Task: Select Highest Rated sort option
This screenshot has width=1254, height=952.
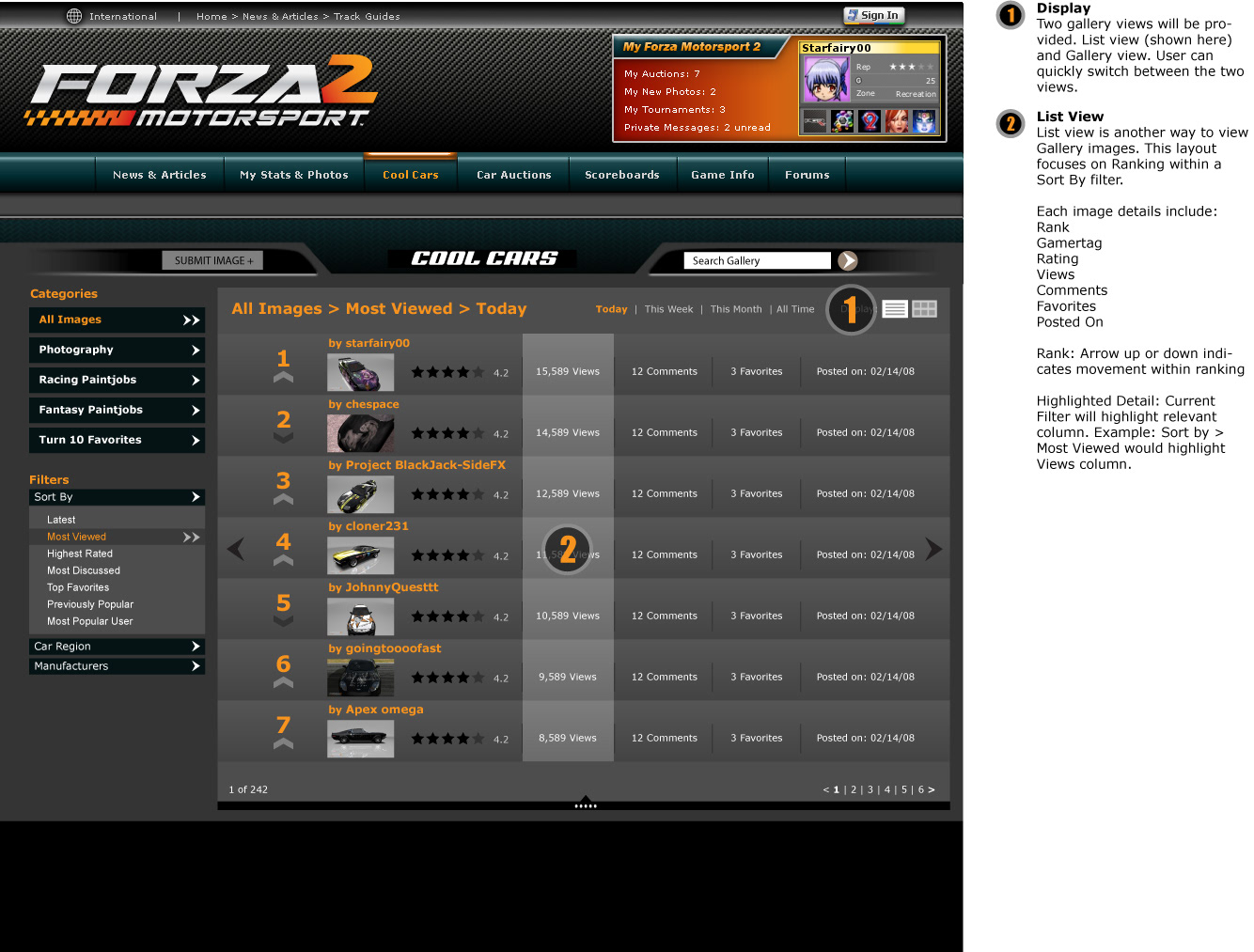Action: [80, 554]
